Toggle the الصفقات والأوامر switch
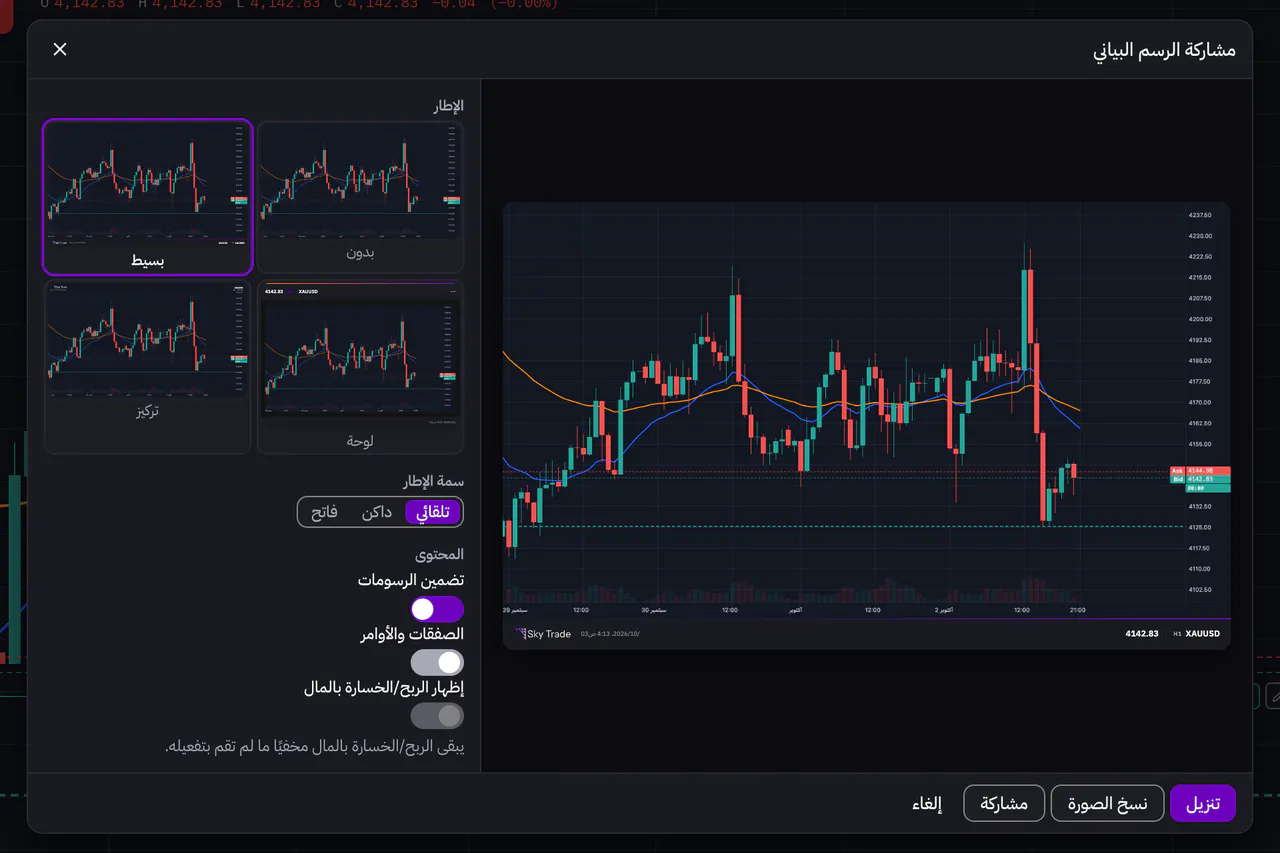Screen dimensions: 1280x853 pyautogui.click(x=437, y=663)
